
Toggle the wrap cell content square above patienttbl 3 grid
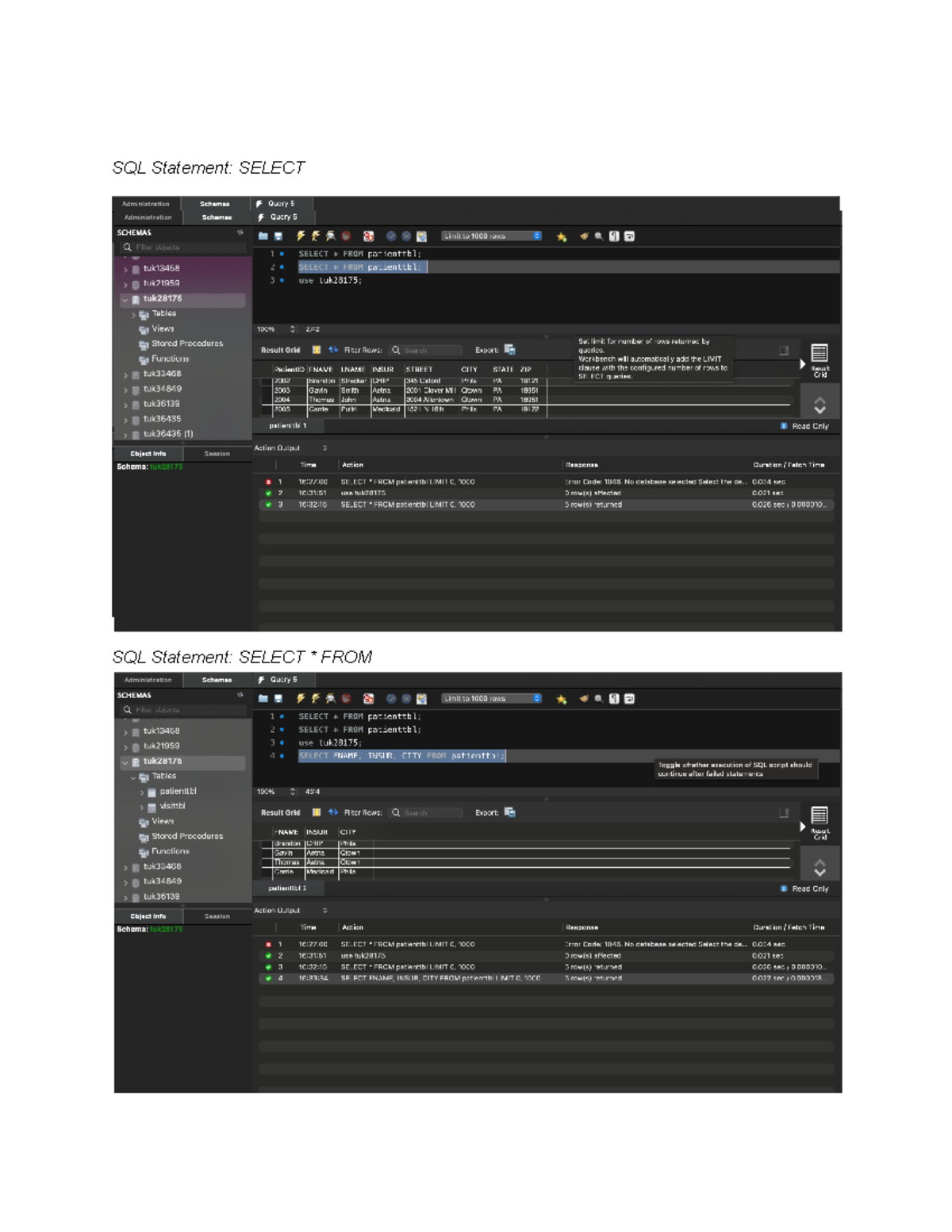point(784,812)
